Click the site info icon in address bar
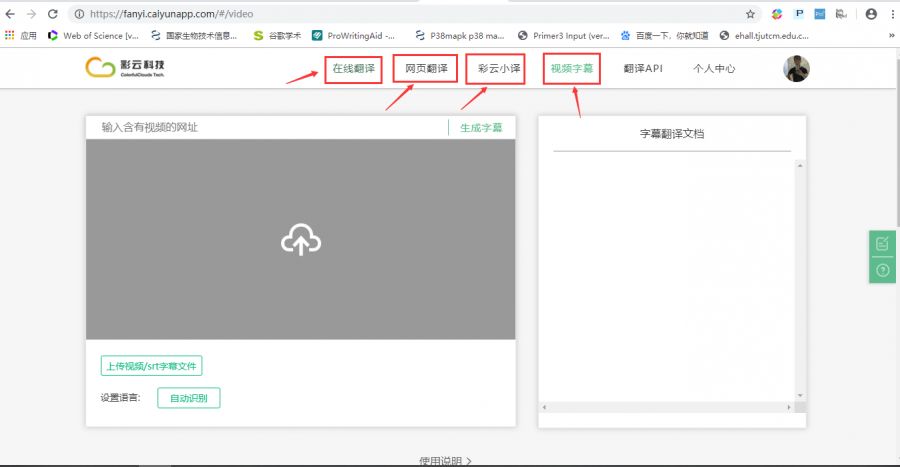This screenshot has height=467, width=900. pyautogui.click(x=79, y=14)
